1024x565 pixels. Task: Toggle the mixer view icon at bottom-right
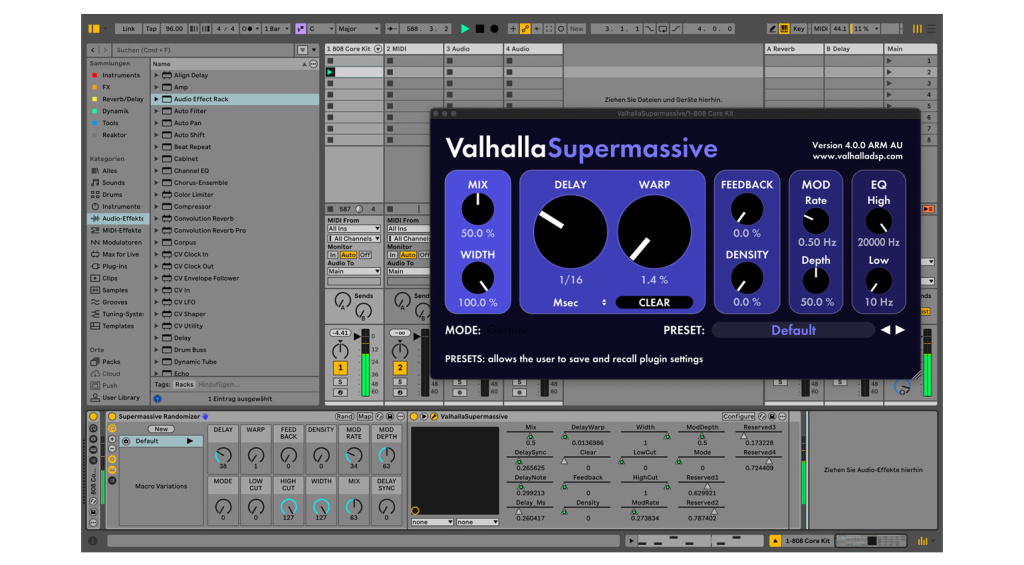point(923,541)
